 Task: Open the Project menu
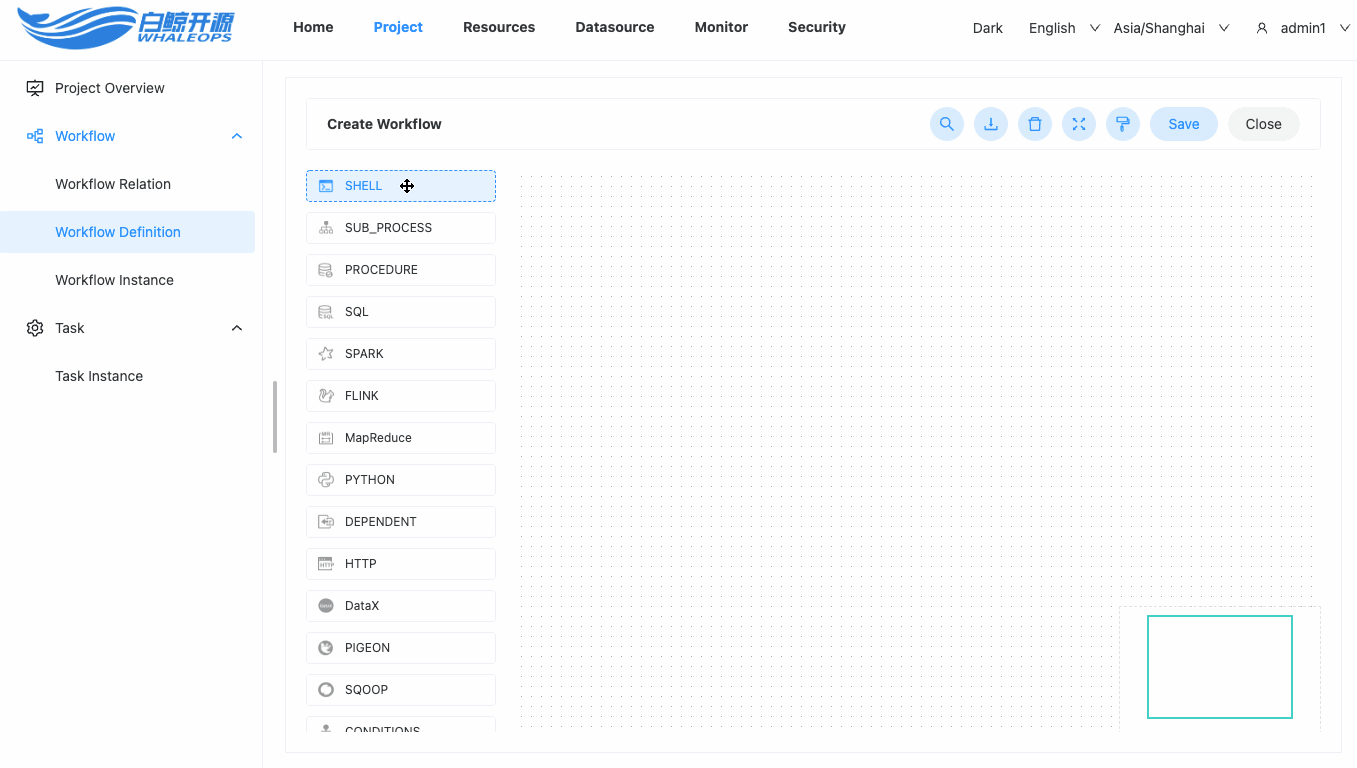point(398,27)
